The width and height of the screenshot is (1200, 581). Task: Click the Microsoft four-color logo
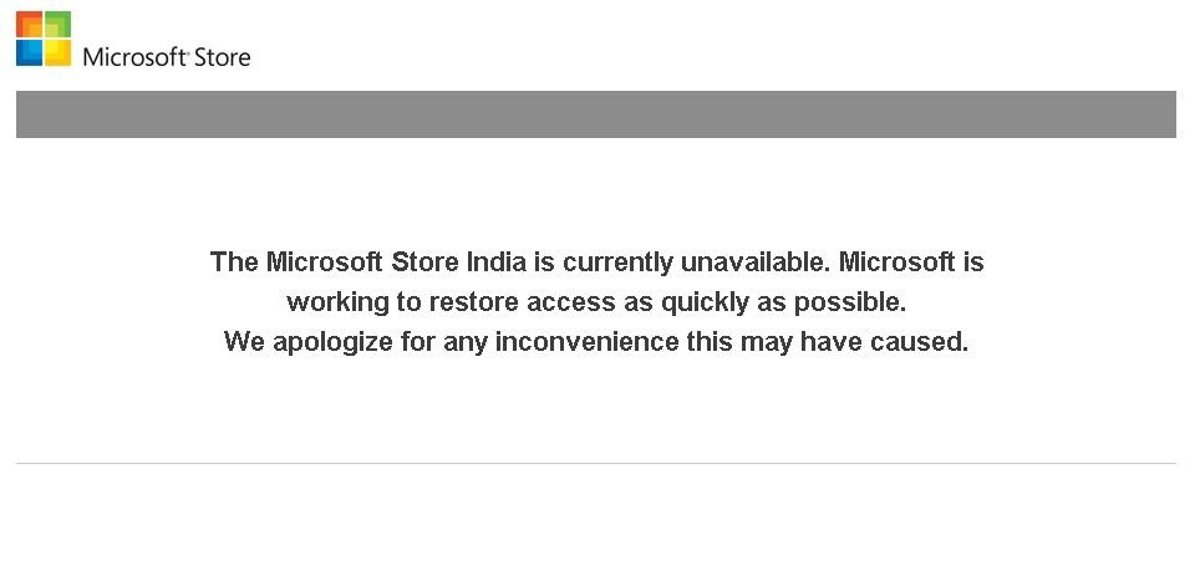[x=44, y=39]
